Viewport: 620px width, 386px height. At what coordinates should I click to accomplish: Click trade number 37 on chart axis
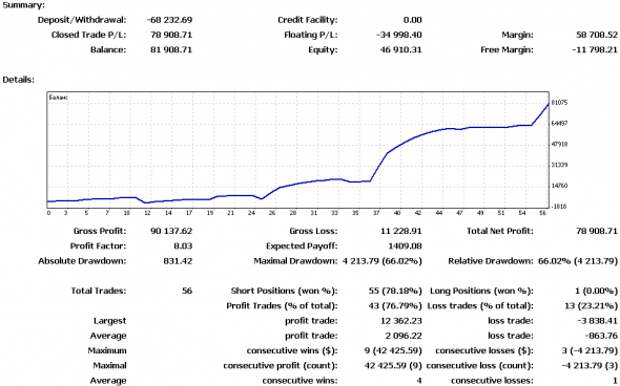pos(376,213)
